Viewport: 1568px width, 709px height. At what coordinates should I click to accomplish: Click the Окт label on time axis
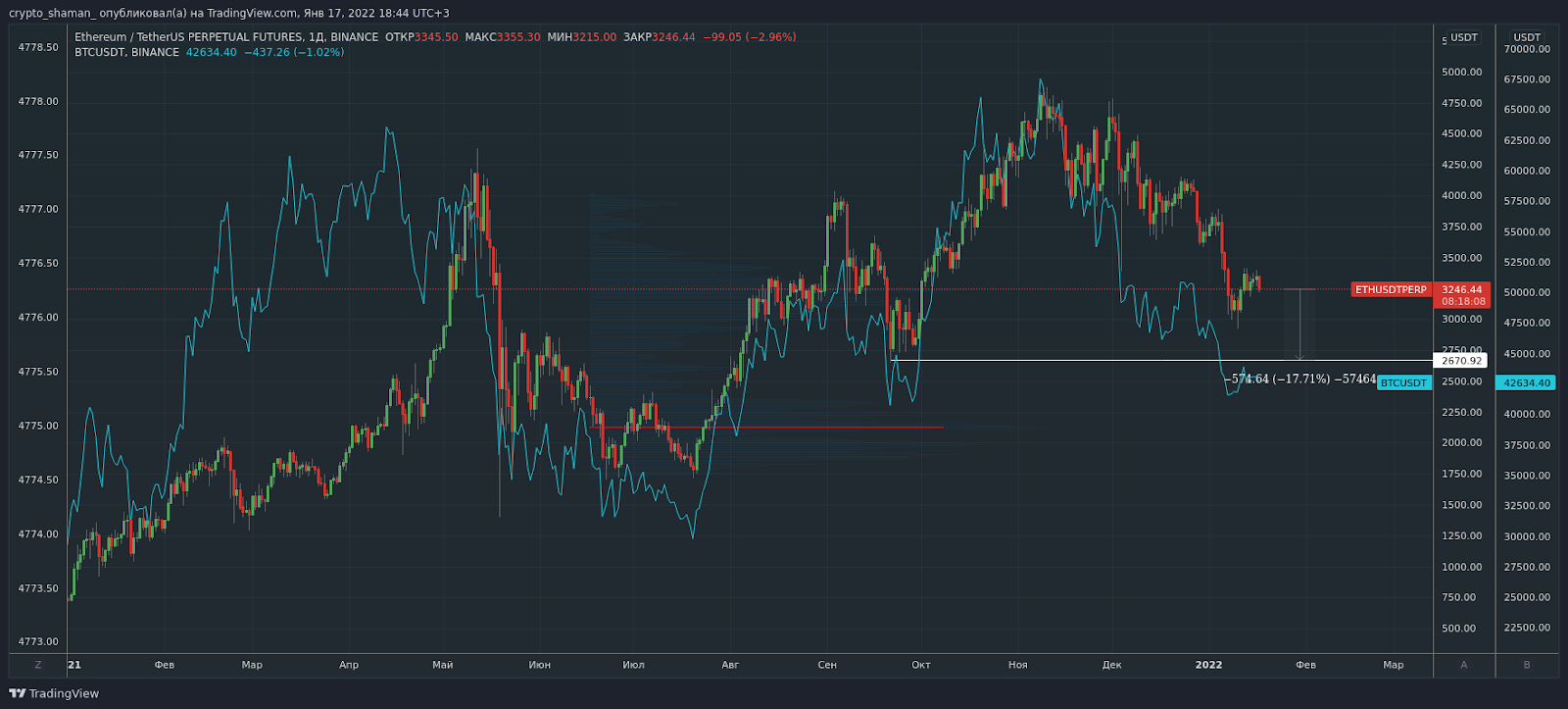tap(921, 665)
